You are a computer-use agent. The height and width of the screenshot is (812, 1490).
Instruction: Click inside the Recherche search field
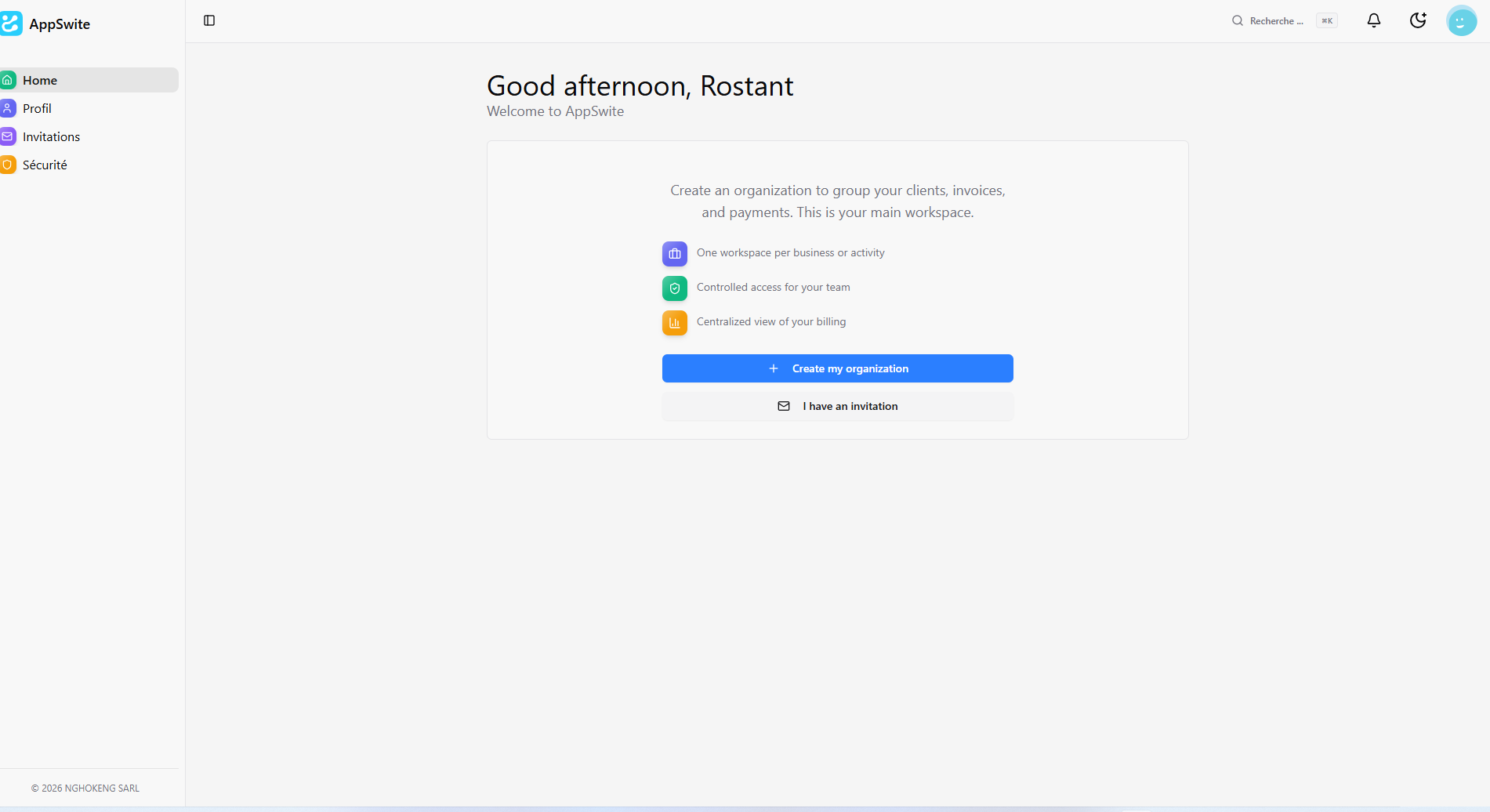(x=1278, y=20)
